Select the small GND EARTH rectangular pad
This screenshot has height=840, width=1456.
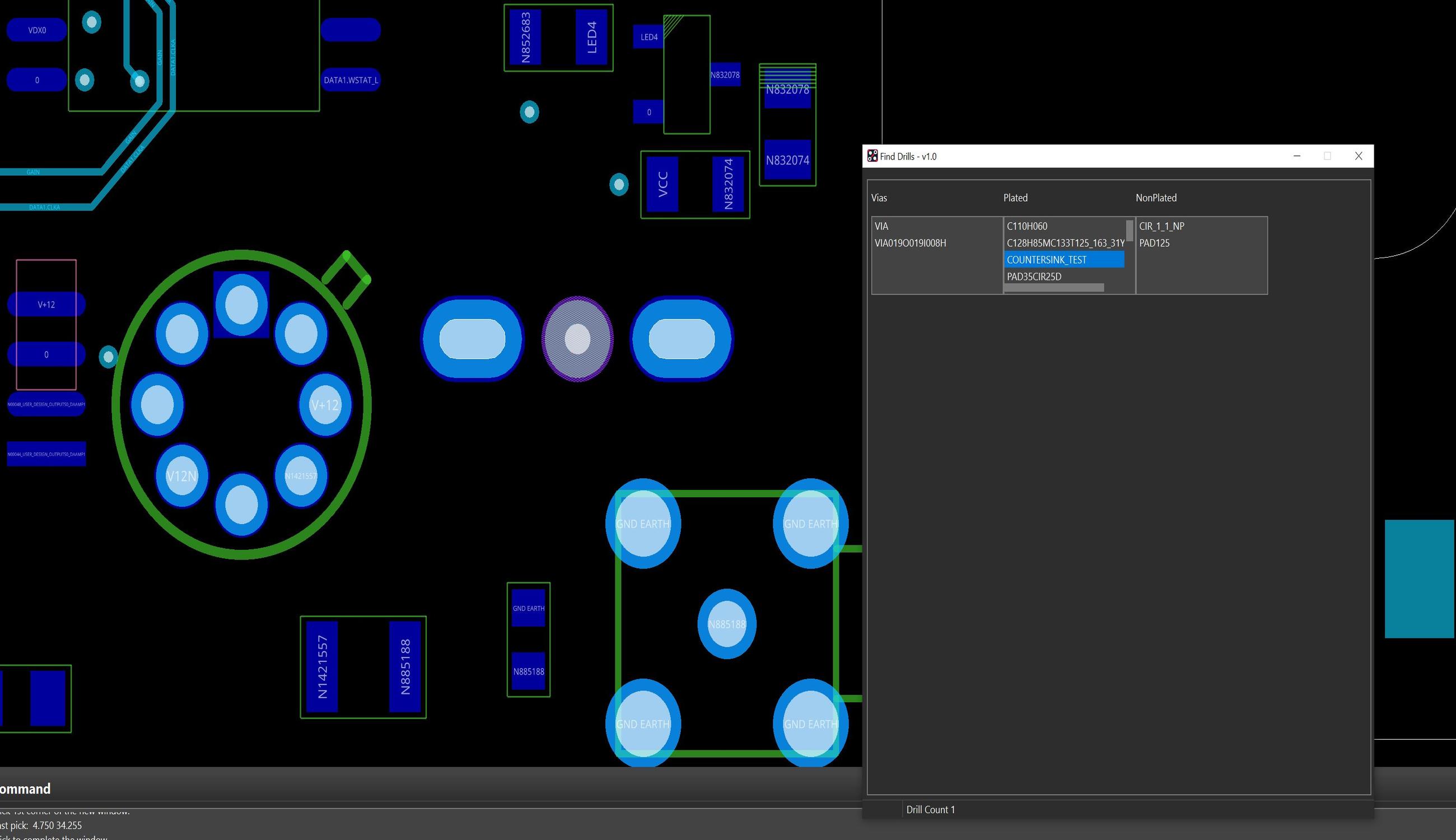click(x=529, y=608)
